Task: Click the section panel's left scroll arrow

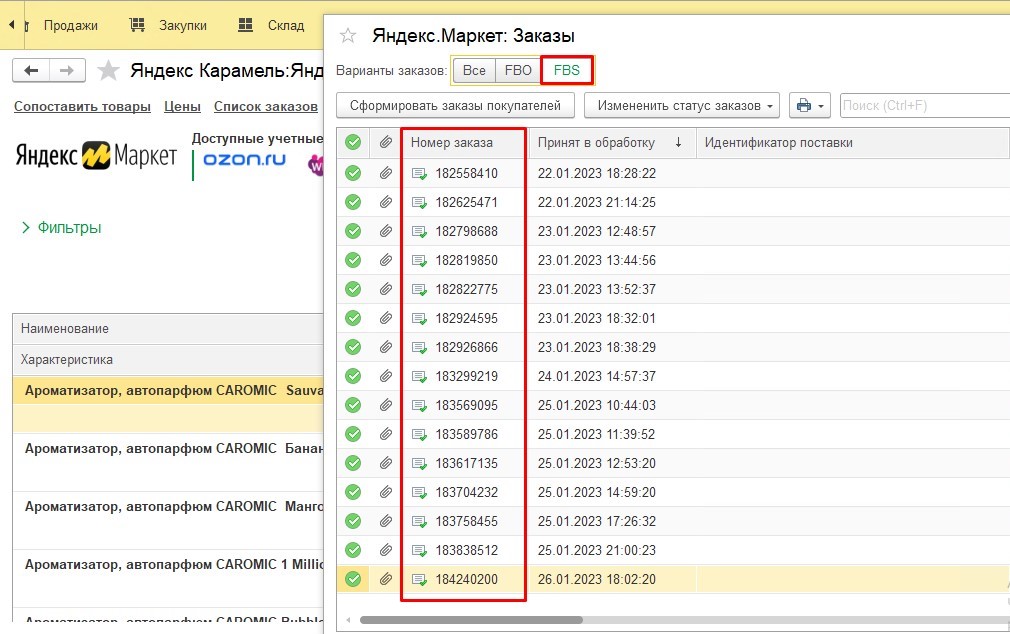Action: pyautogui.click(x=12, y=25)
